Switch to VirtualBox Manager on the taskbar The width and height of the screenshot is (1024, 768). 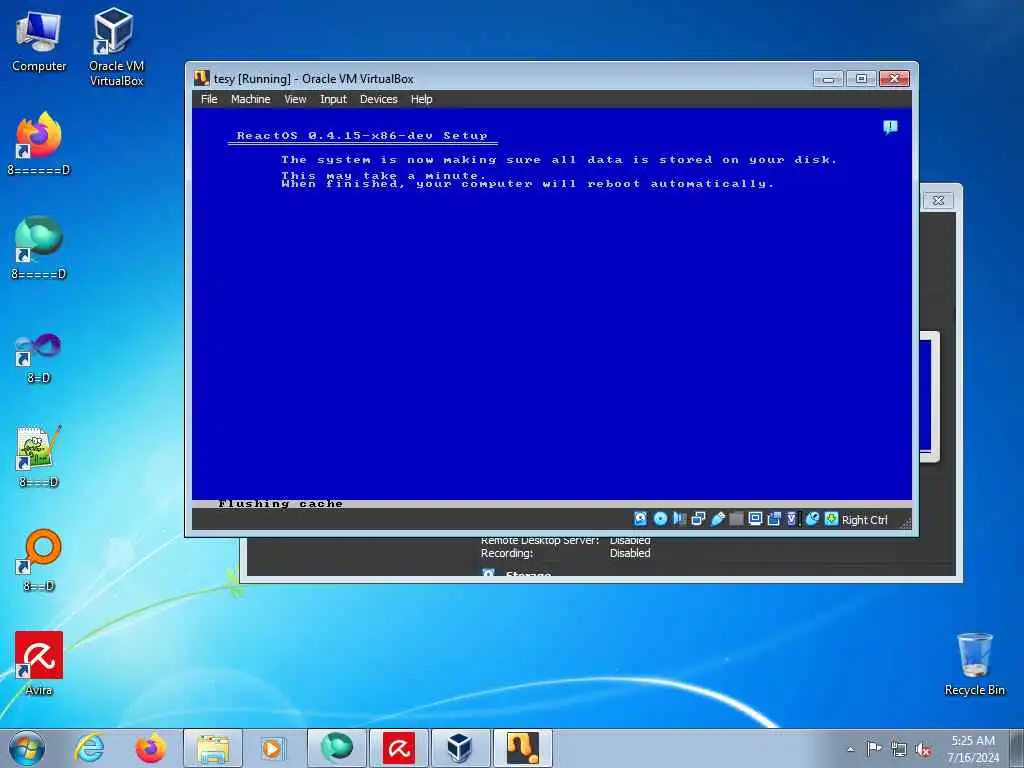[460, 748]
